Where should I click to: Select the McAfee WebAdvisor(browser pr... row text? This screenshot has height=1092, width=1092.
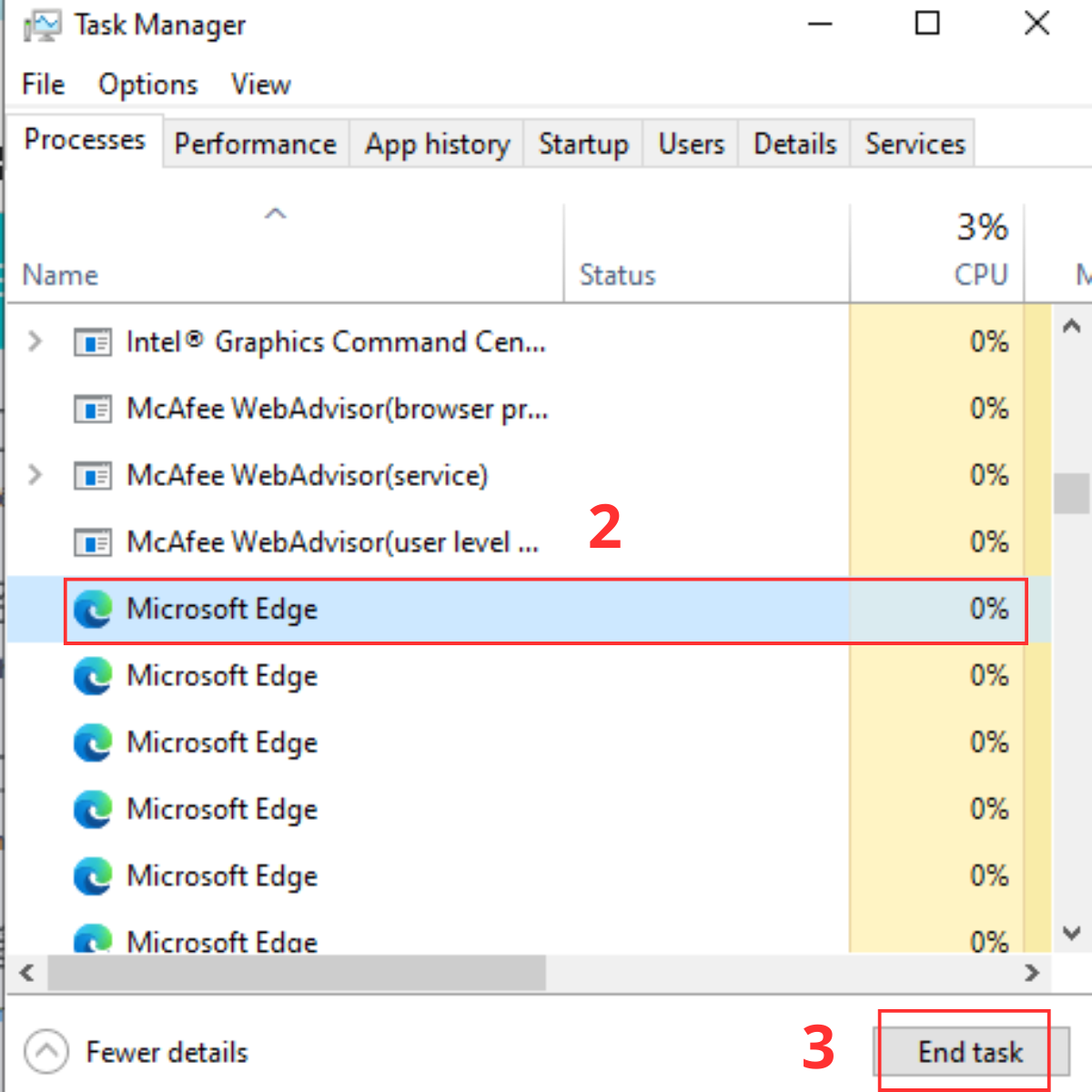coord(337,409)
